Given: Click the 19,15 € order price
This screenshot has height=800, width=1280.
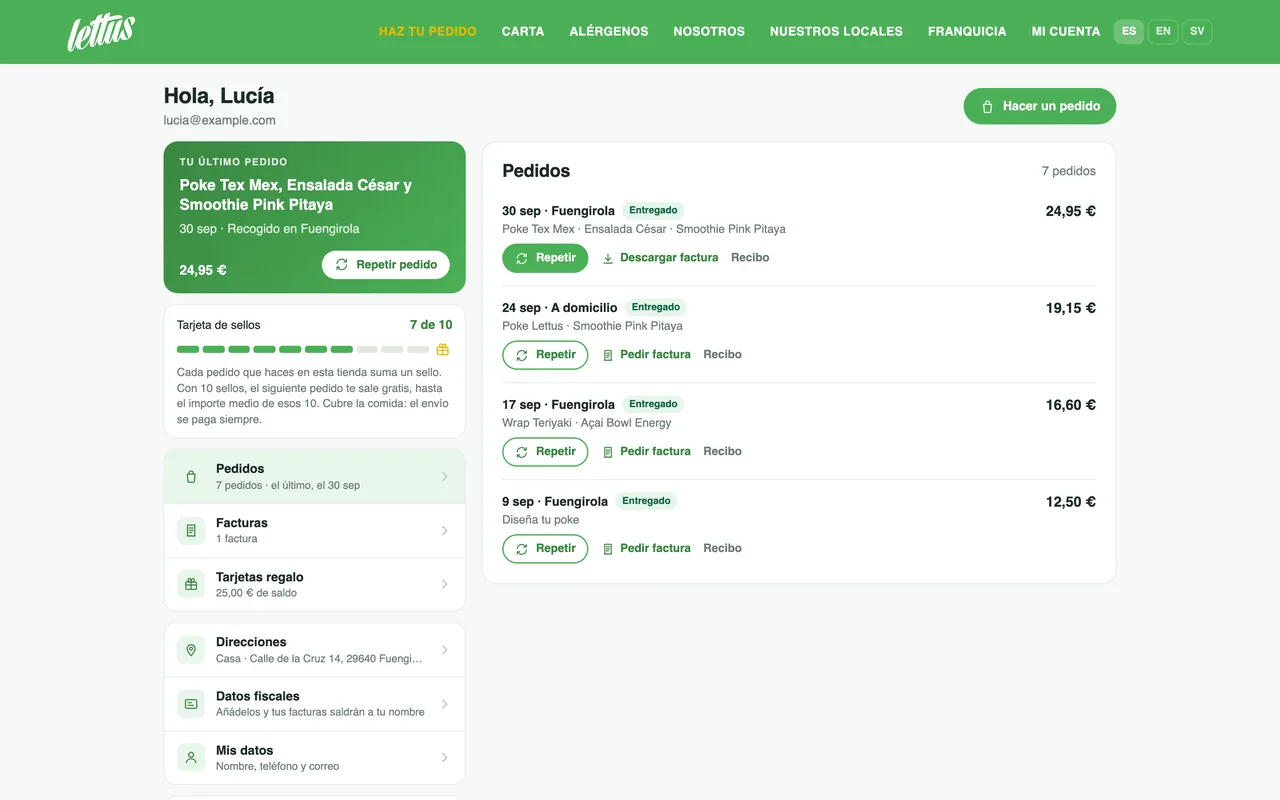Looking at the screenshot, I should click(x=1071, y=308).
